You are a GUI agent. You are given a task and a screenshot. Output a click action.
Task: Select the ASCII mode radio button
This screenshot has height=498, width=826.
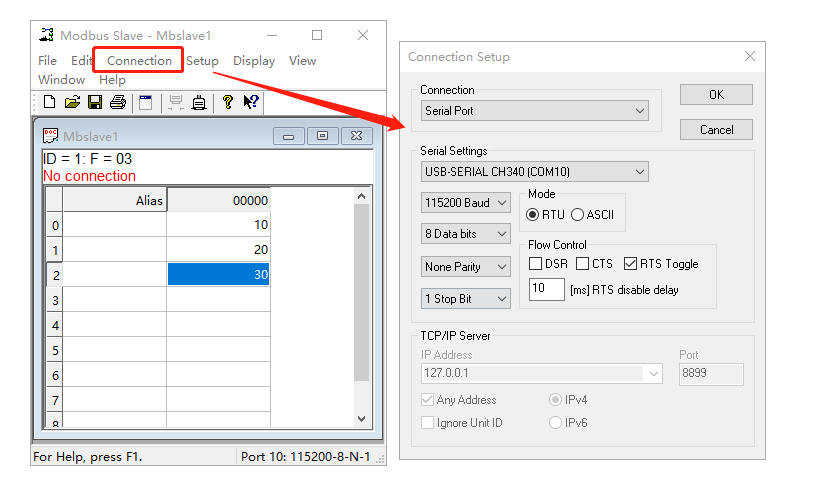tap(577, 215)
